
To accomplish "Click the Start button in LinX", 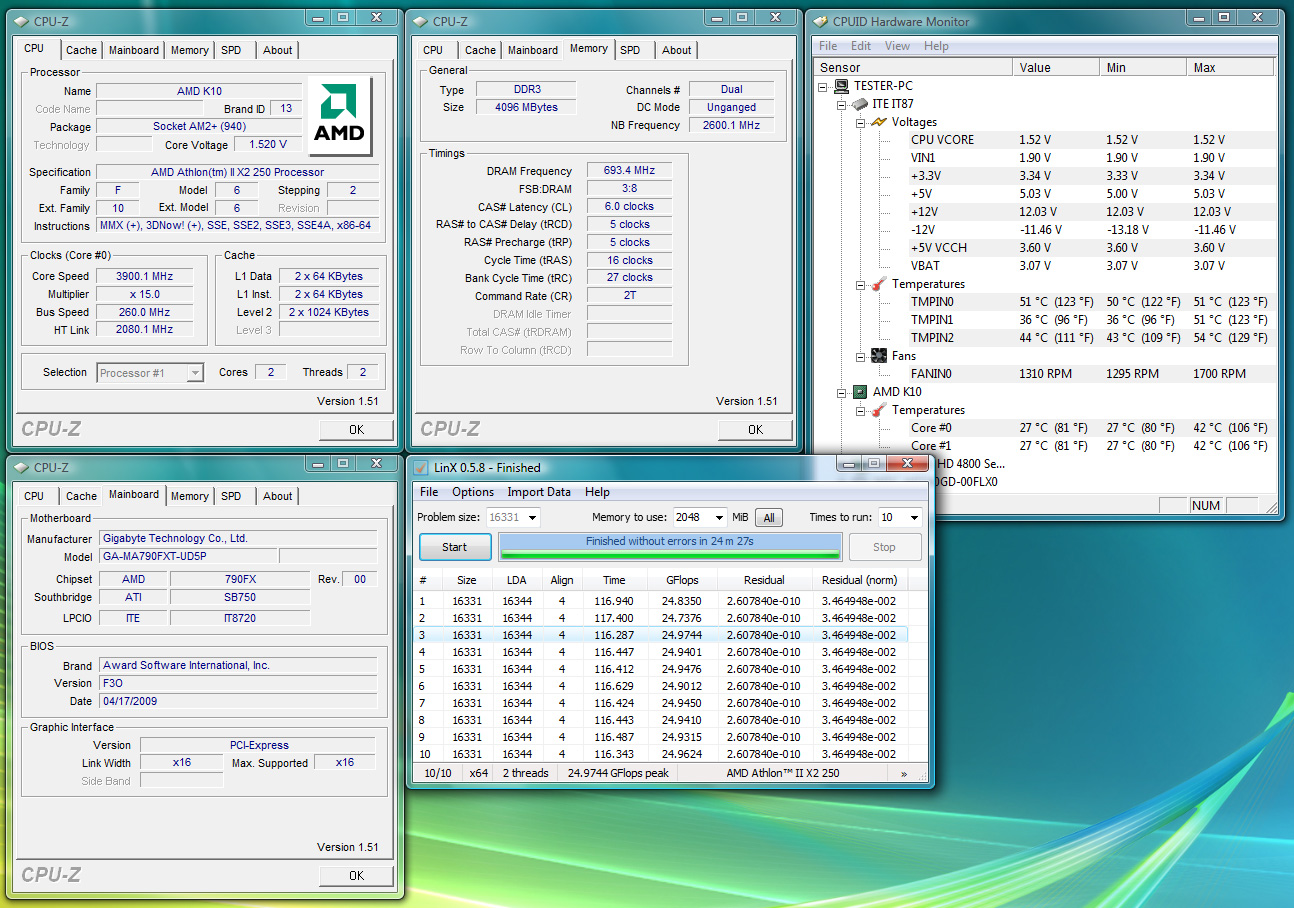I will click(x=454, y=547).
